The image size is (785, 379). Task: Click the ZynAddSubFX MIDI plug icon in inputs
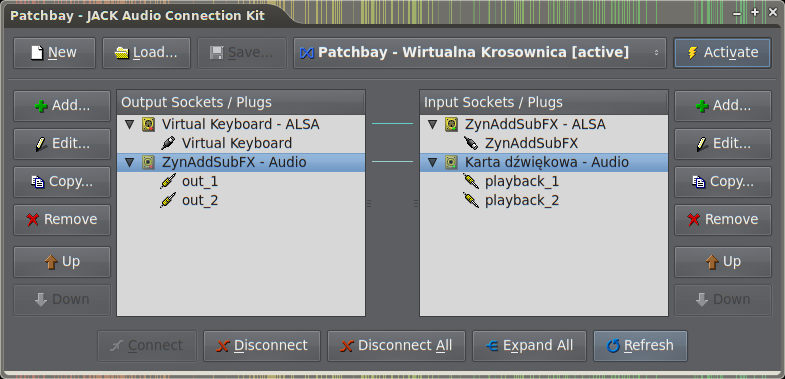click(x=471, y=143)
